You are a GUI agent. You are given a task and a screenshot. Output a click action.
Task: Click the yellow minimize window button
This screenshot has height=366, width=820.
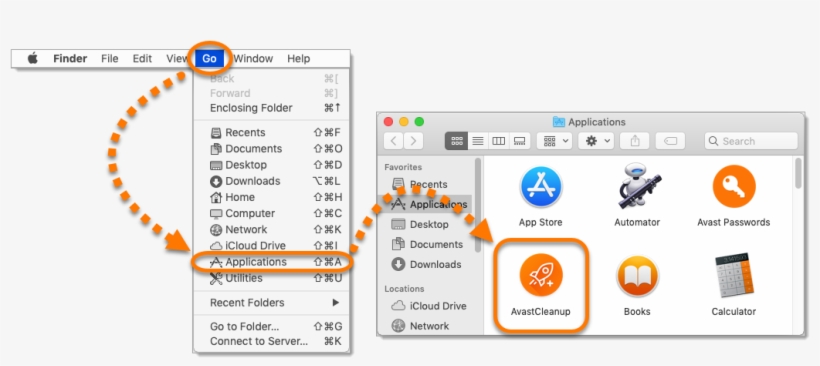(x=404, y=122)
